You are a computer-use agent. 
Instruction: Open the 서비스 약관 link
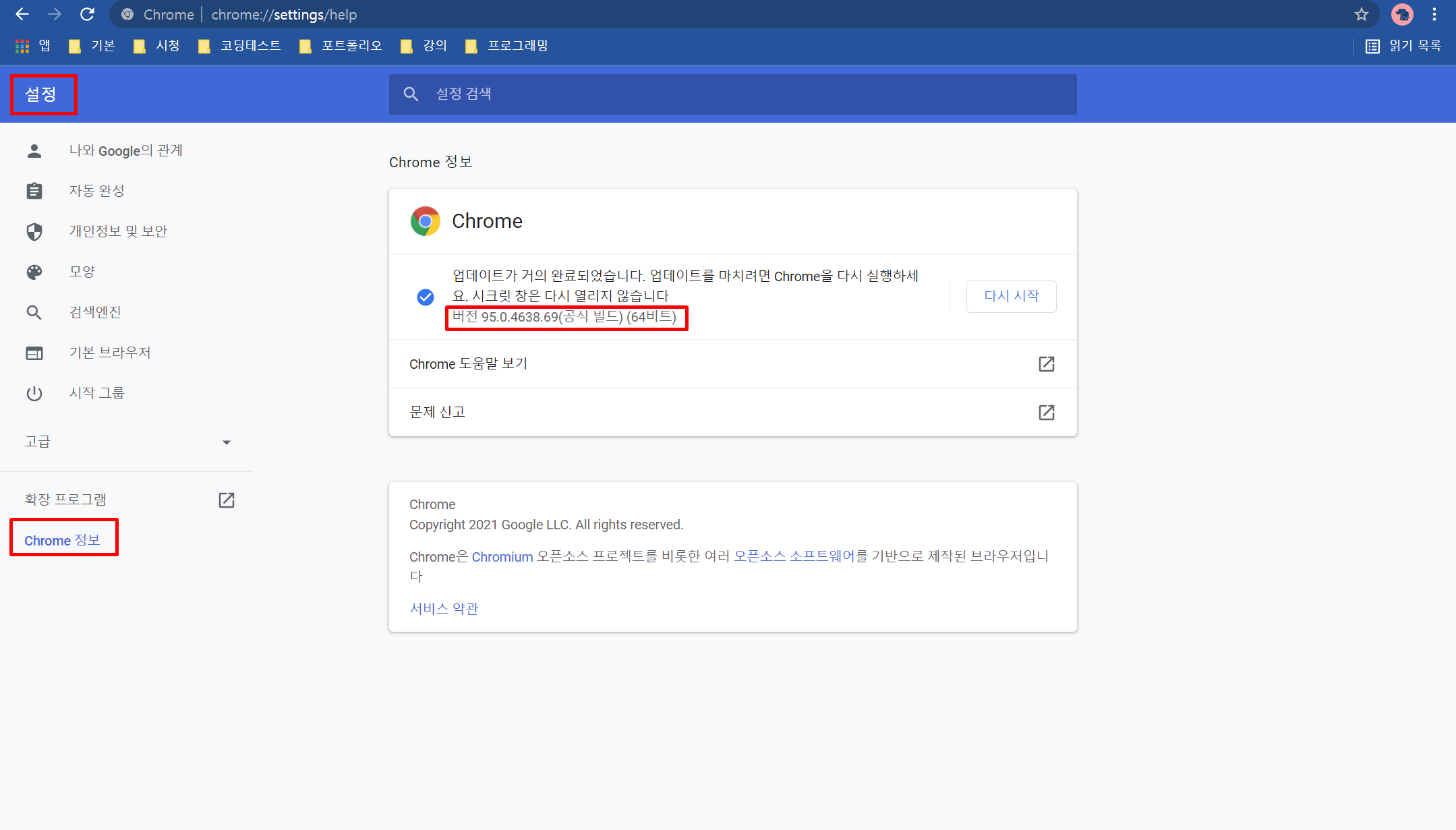444,608
